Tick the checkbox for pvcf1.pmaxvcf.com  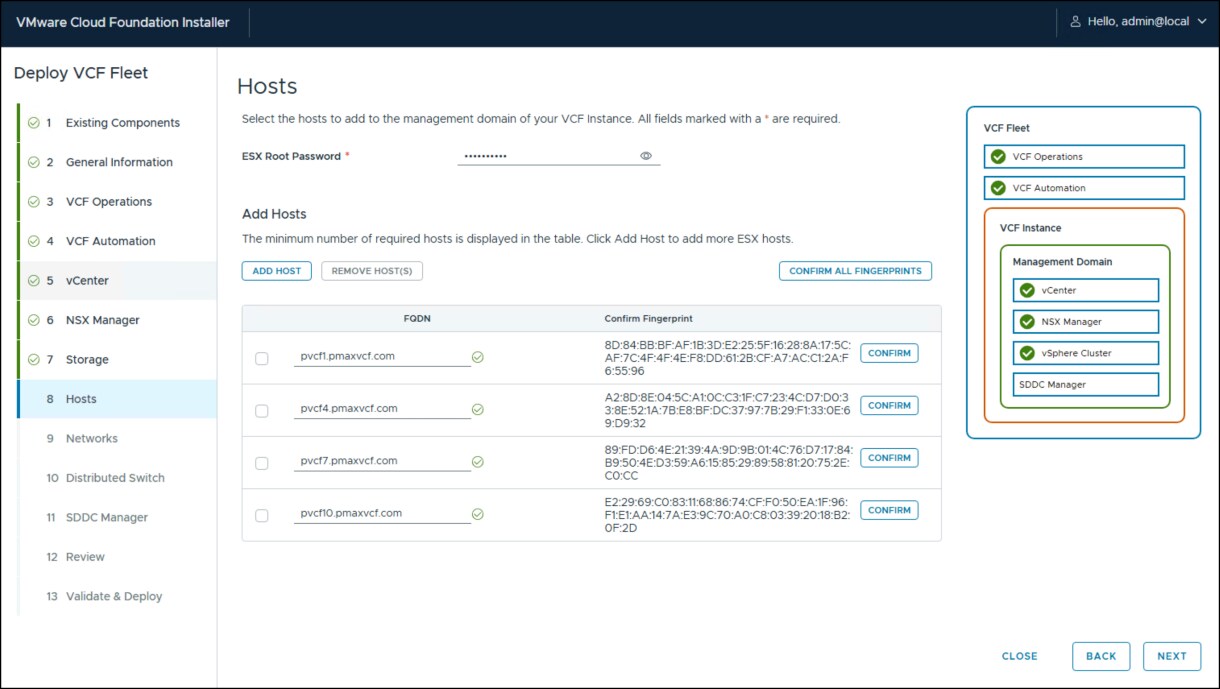click(x=262, y=358)
